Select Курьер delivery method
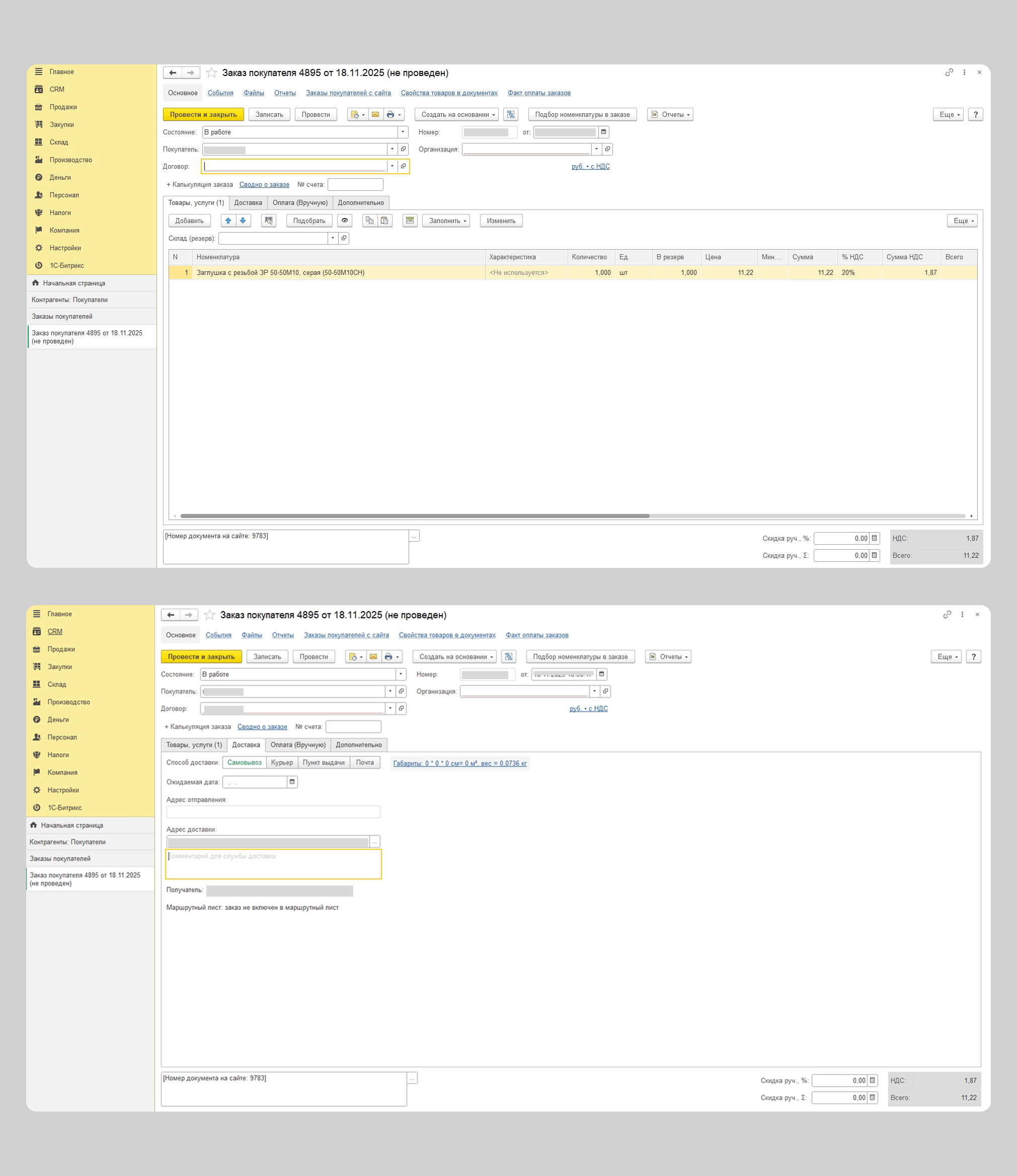Image resolution: width=1017 pixels, height=1176 pixels. click(281, 763)
